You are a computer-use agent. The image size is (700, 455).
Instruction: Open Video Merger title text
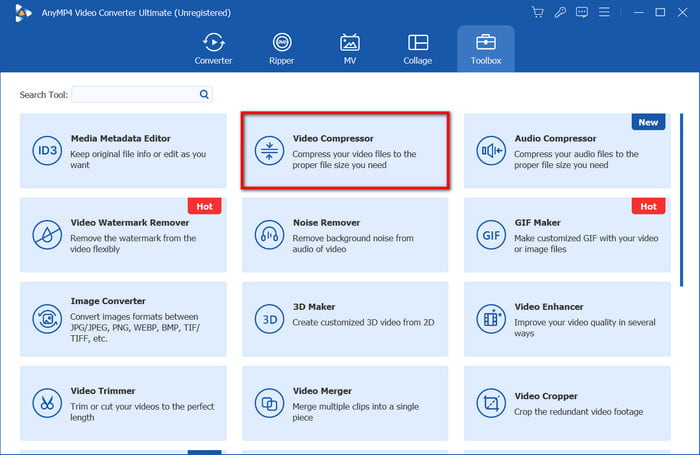click(x=322, y=391)
